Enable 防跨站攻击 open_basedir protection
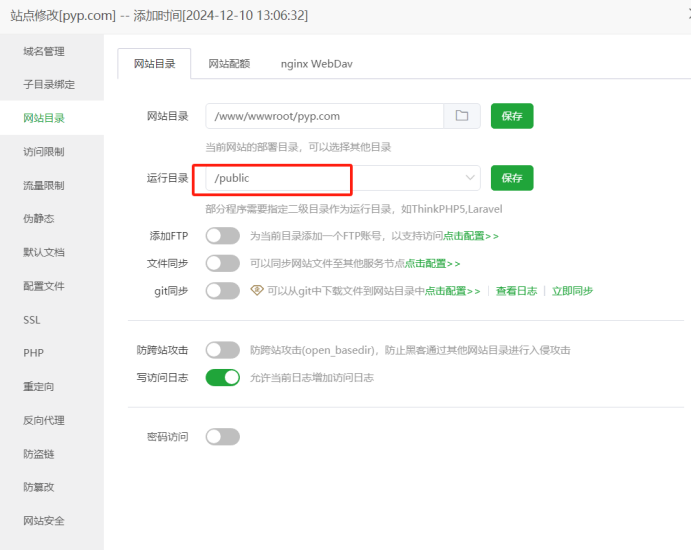 (222, 350)
